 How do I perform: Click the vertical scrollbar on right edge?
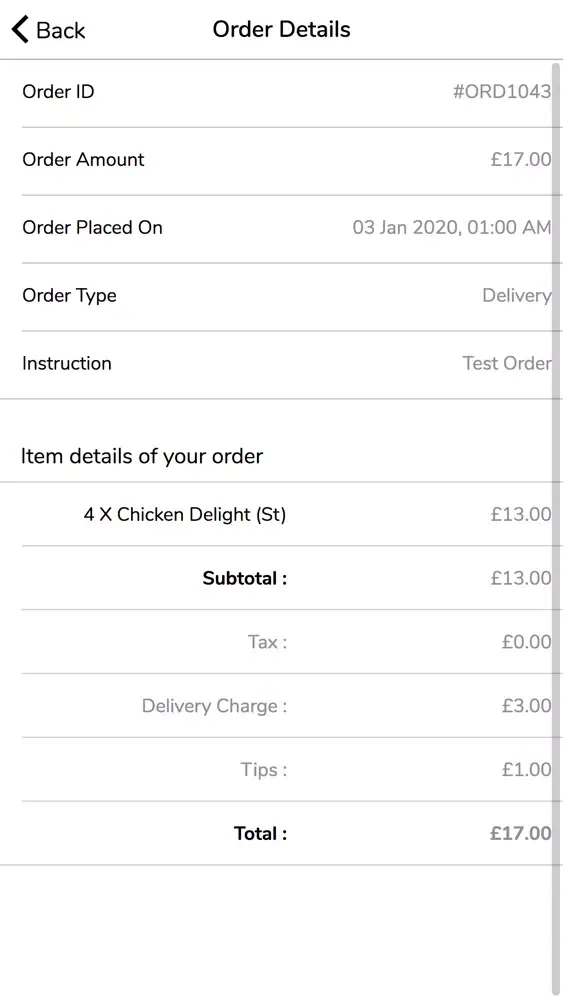tap(557, 528)
